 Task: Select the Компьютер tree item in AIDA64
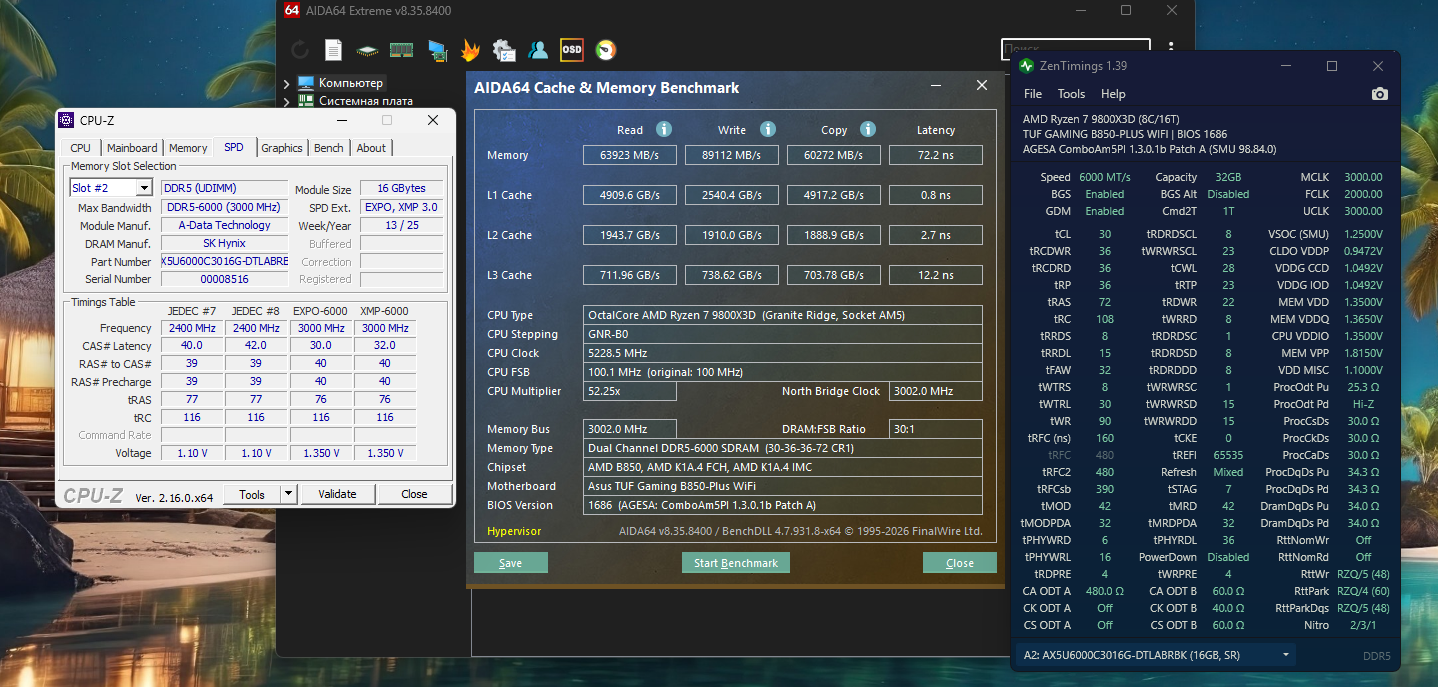(351, 83)
